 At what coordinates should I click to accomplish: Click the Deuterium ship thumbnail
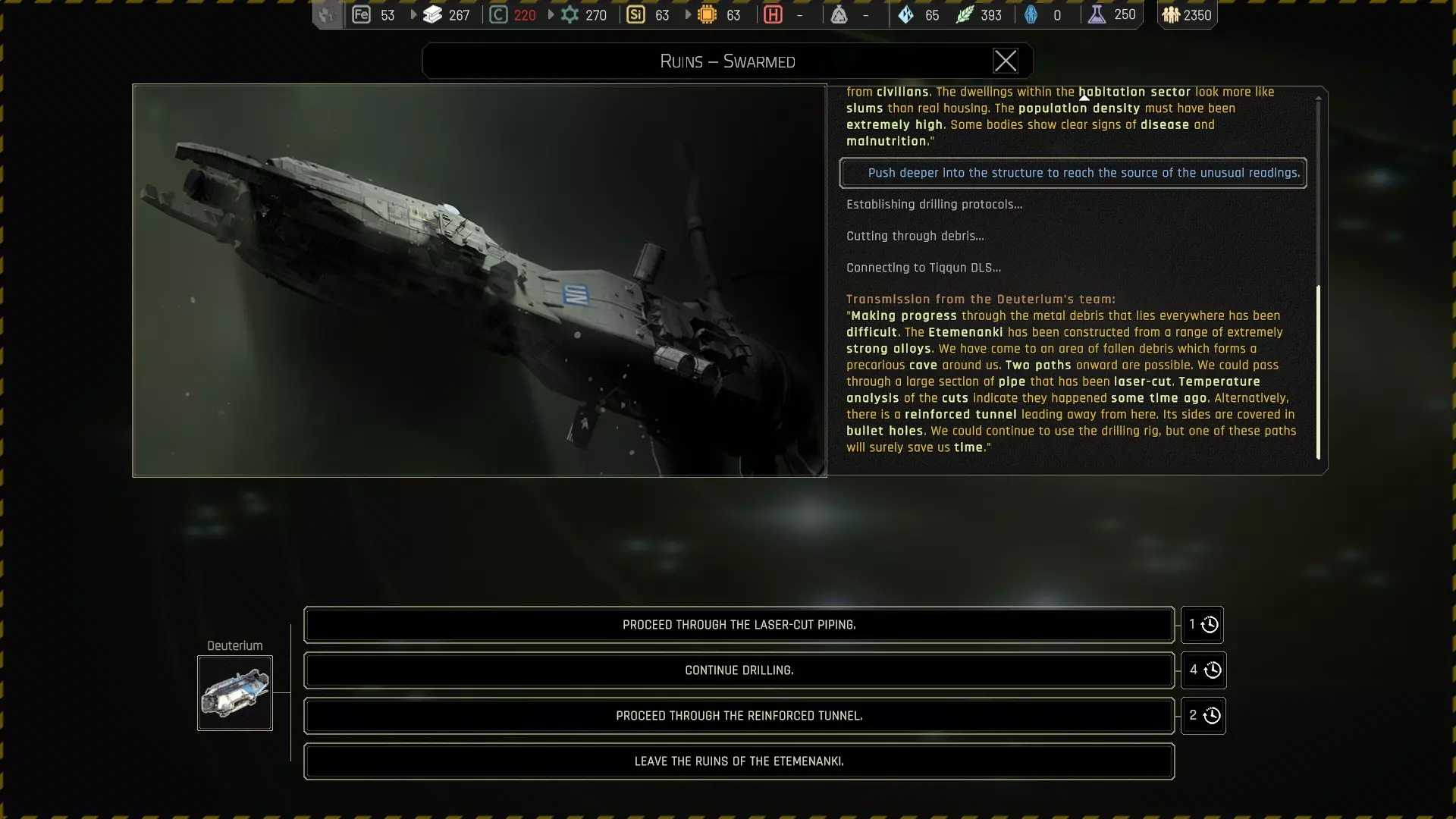coord(235,693)
